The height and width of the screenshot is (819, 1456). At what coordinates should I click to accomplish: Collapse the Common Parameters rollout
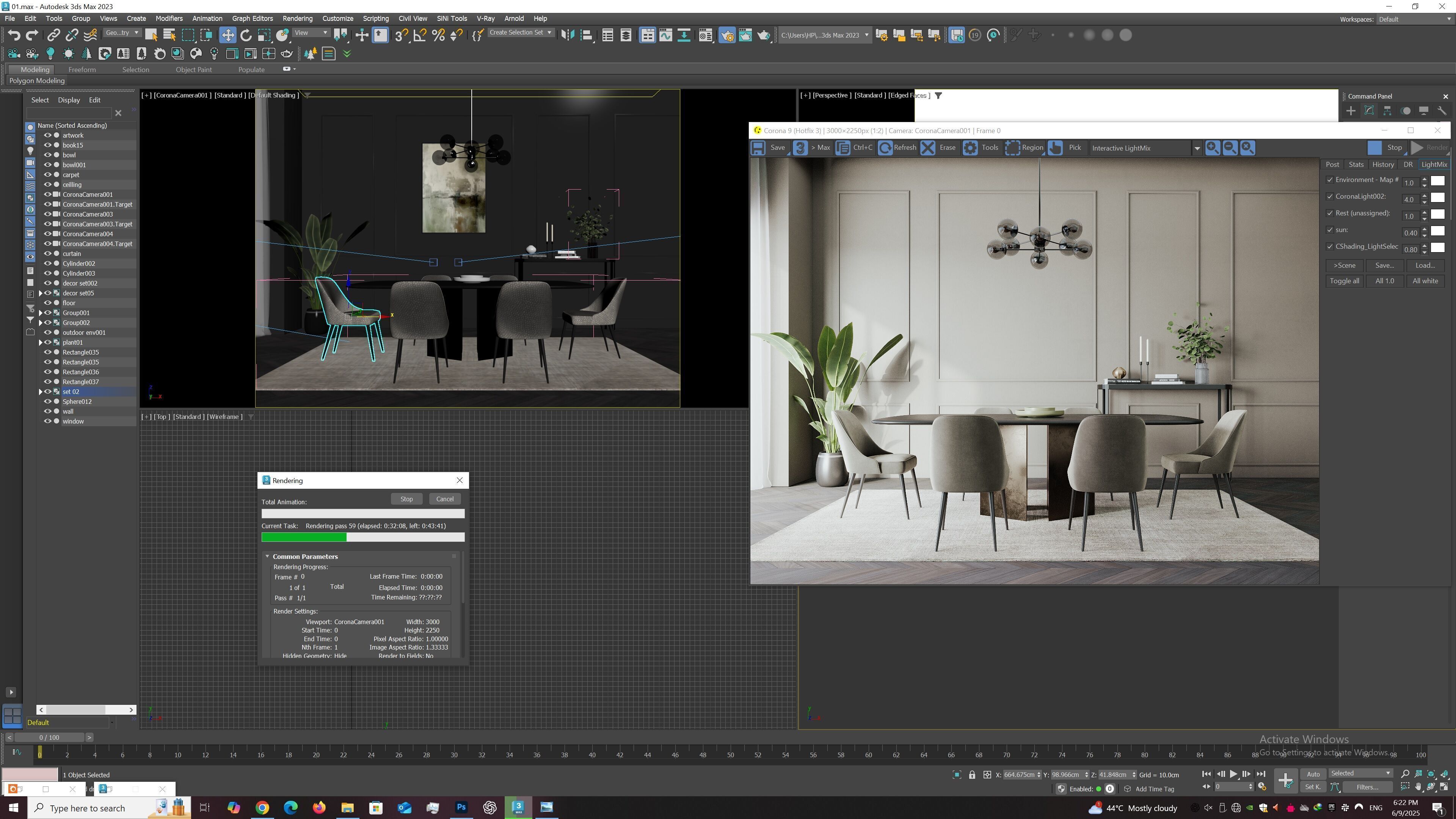(x=268, y=556)
